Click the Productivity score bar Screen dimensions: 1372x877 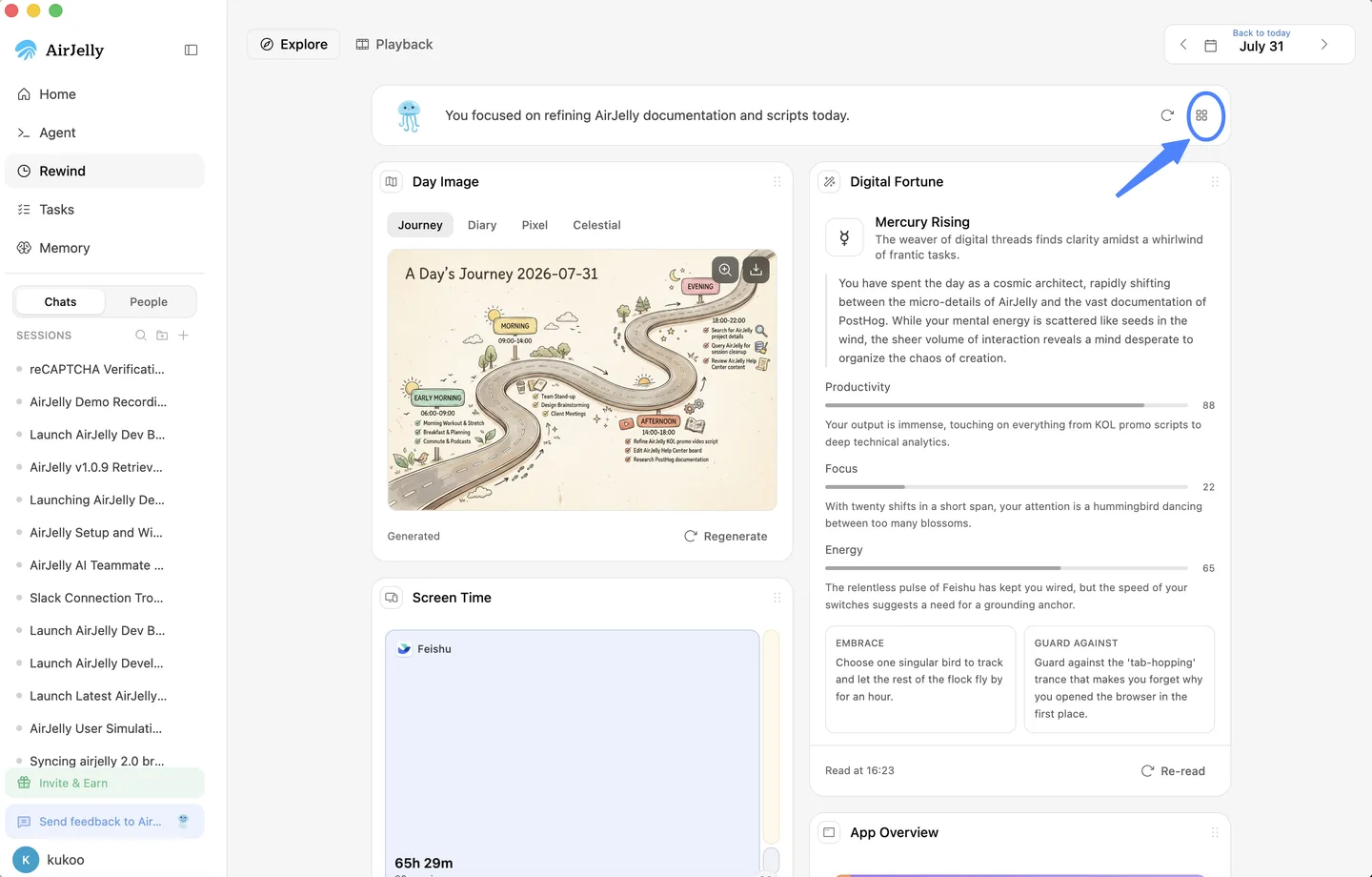tap(1006, 405)
